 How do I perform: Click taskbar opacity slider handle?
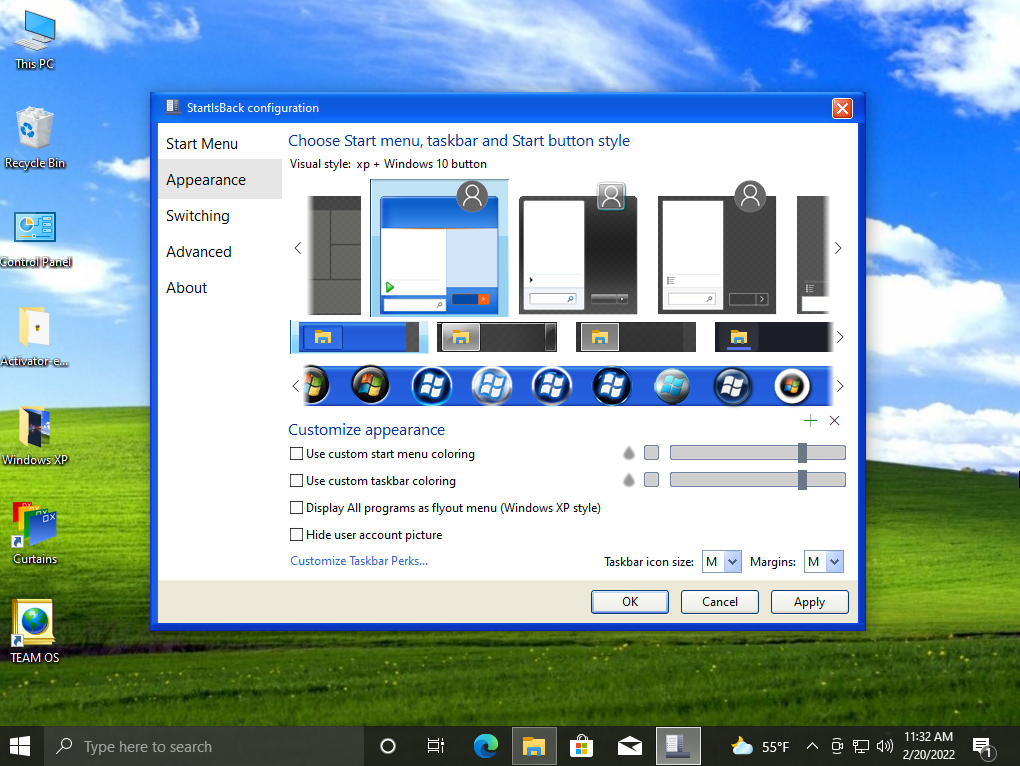(803, 480)
